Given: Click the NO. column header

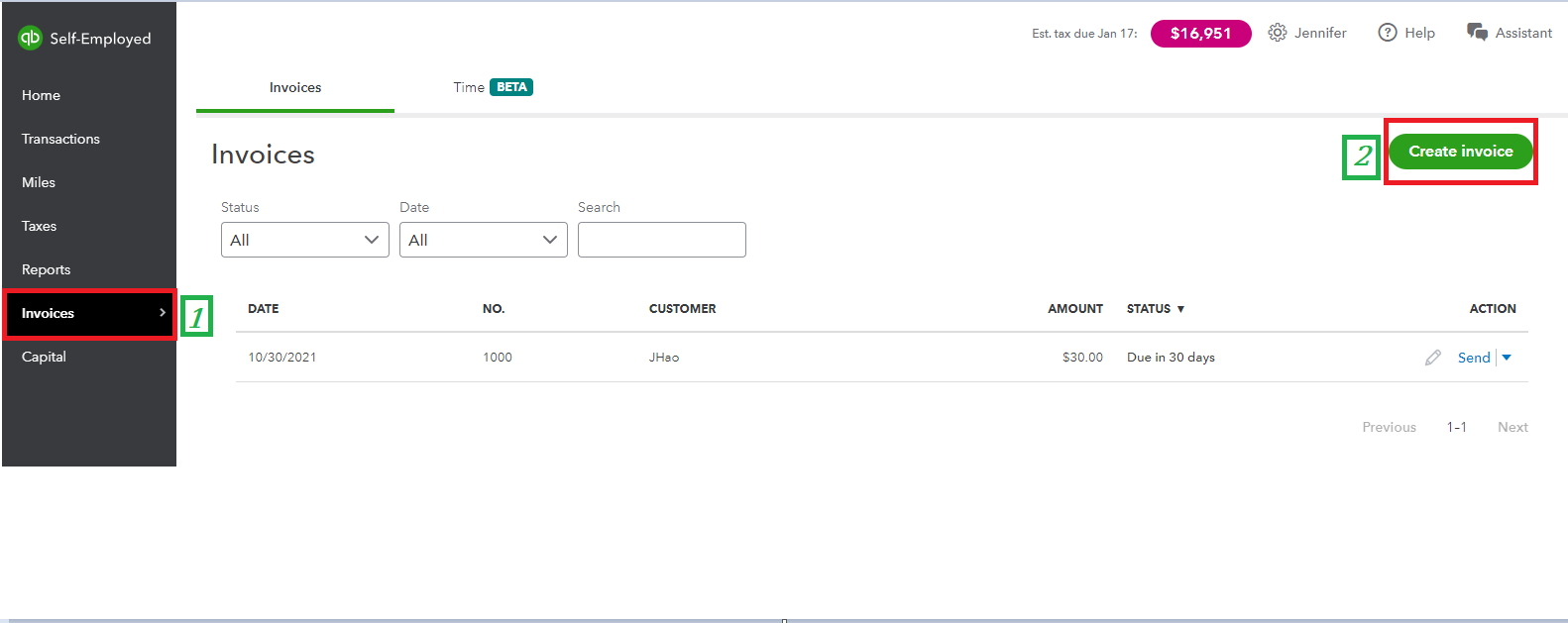Looking at the screenshot, I should [494, 309].
